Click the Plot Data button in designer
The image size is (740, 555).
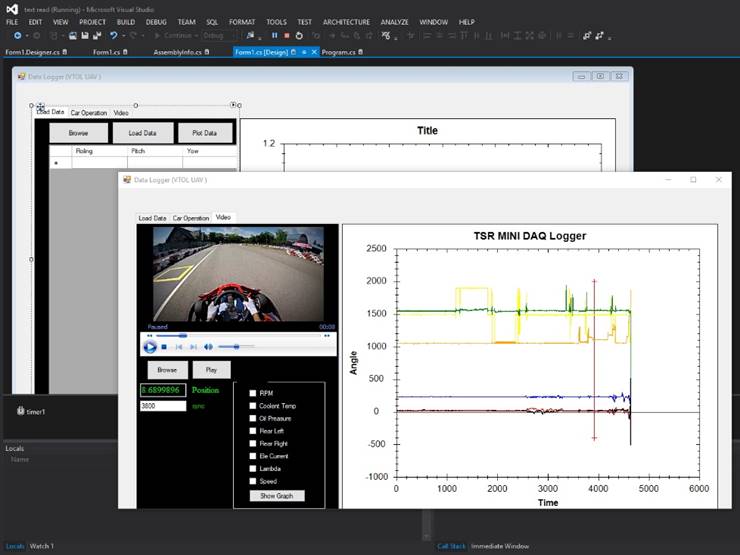(205, 132)
